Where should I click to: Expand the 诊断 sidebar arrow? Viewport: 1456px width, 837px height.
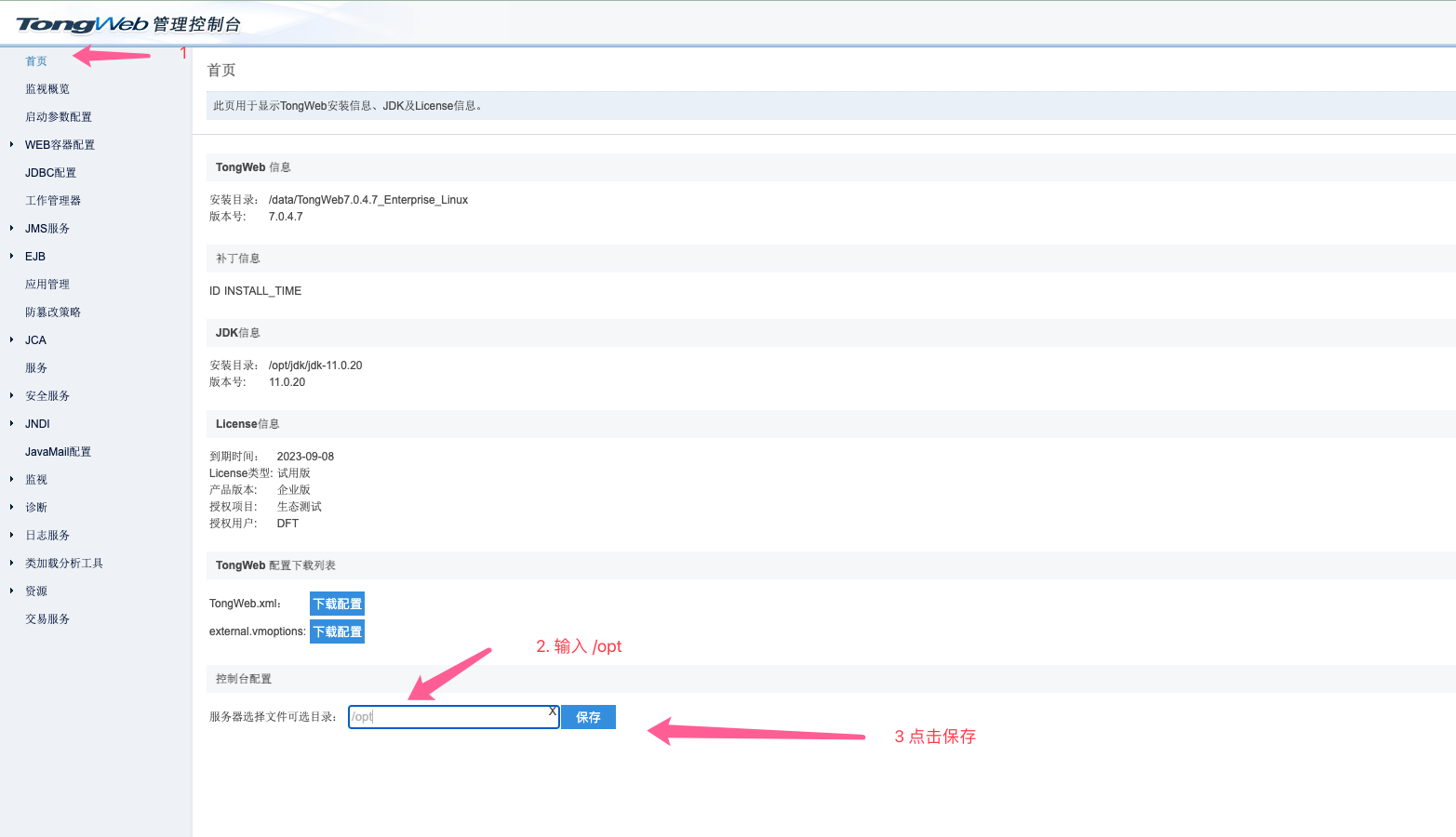point(11,507)
